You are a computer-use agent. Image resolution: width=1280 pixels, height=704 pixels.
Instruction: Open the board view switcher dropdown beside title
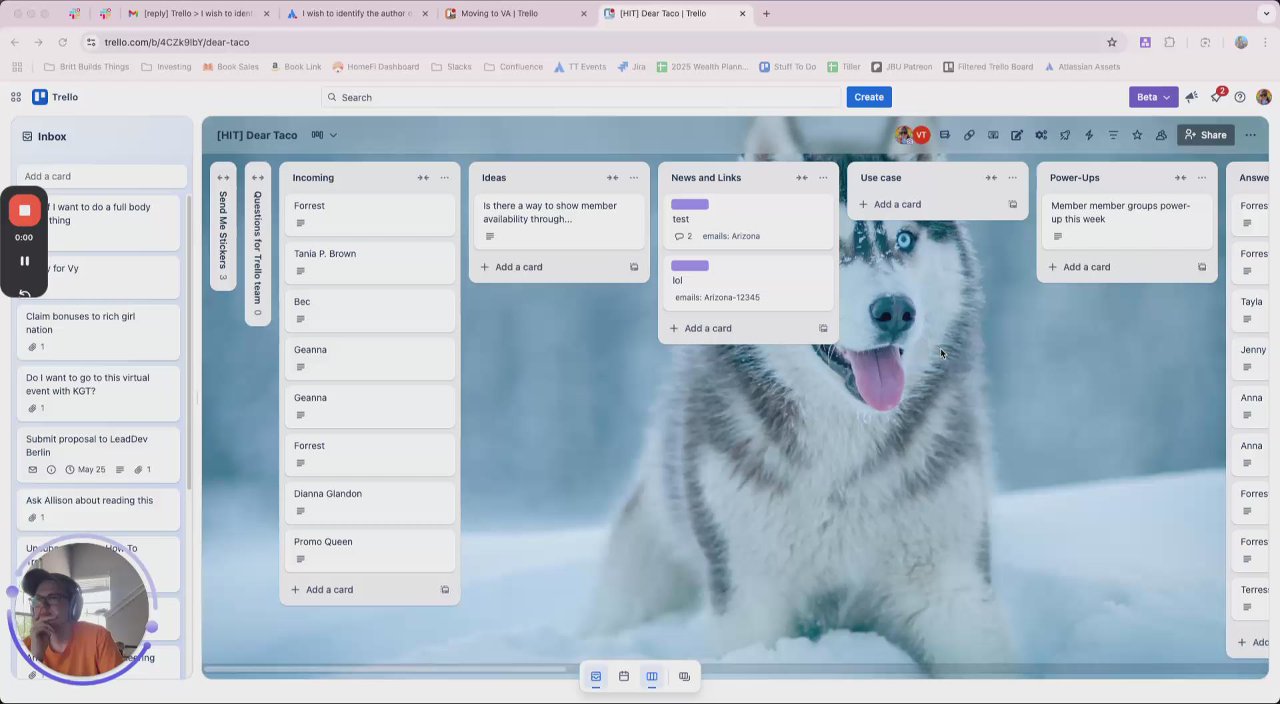324,135
